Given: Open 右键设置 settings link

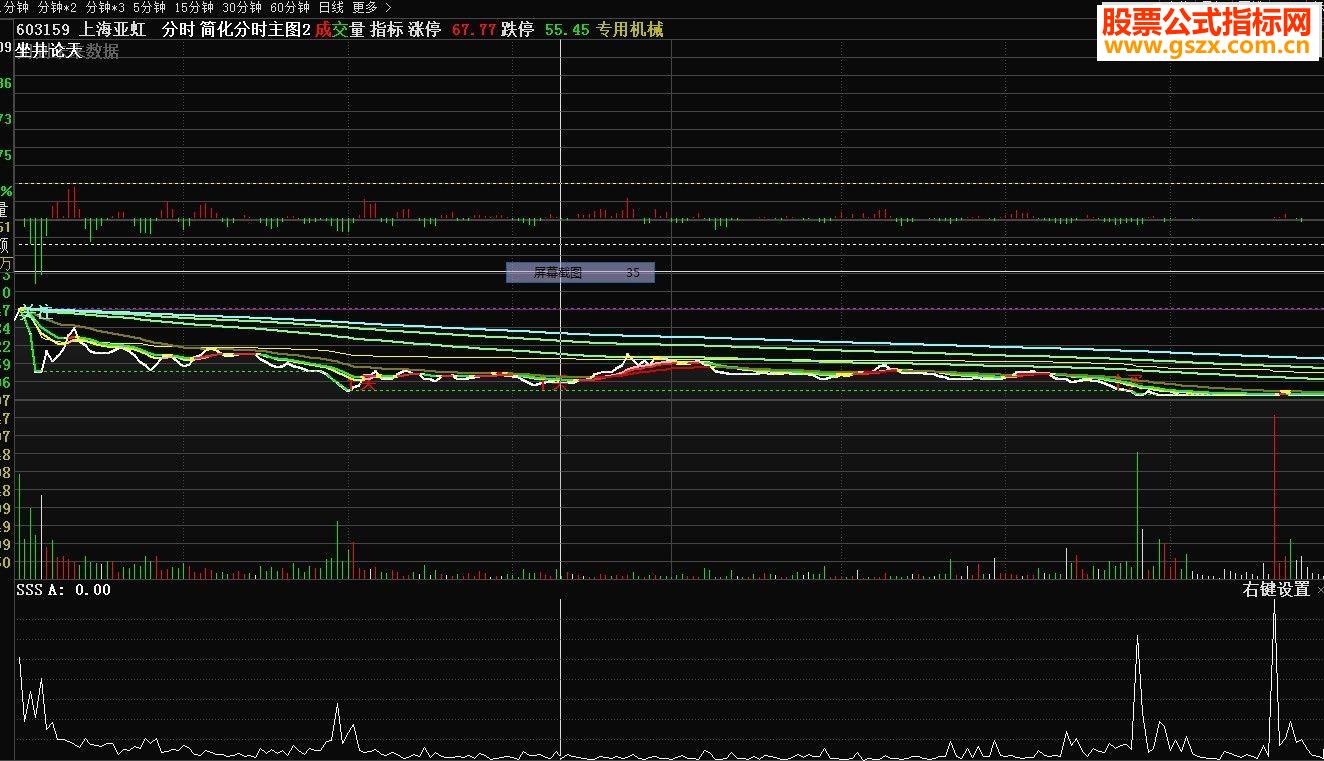Looking at the screenshot, I should (x=1276, y=590).
